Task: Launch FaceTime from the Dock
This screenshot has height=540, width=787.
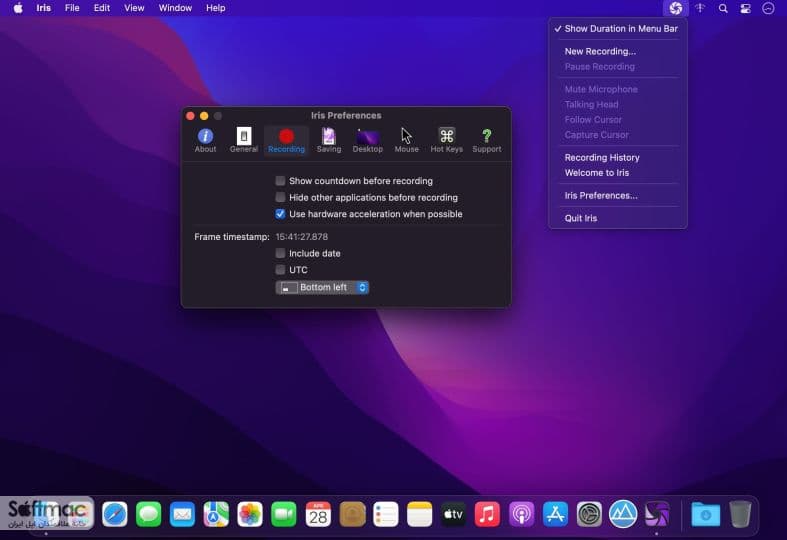Action: (284, 514)
